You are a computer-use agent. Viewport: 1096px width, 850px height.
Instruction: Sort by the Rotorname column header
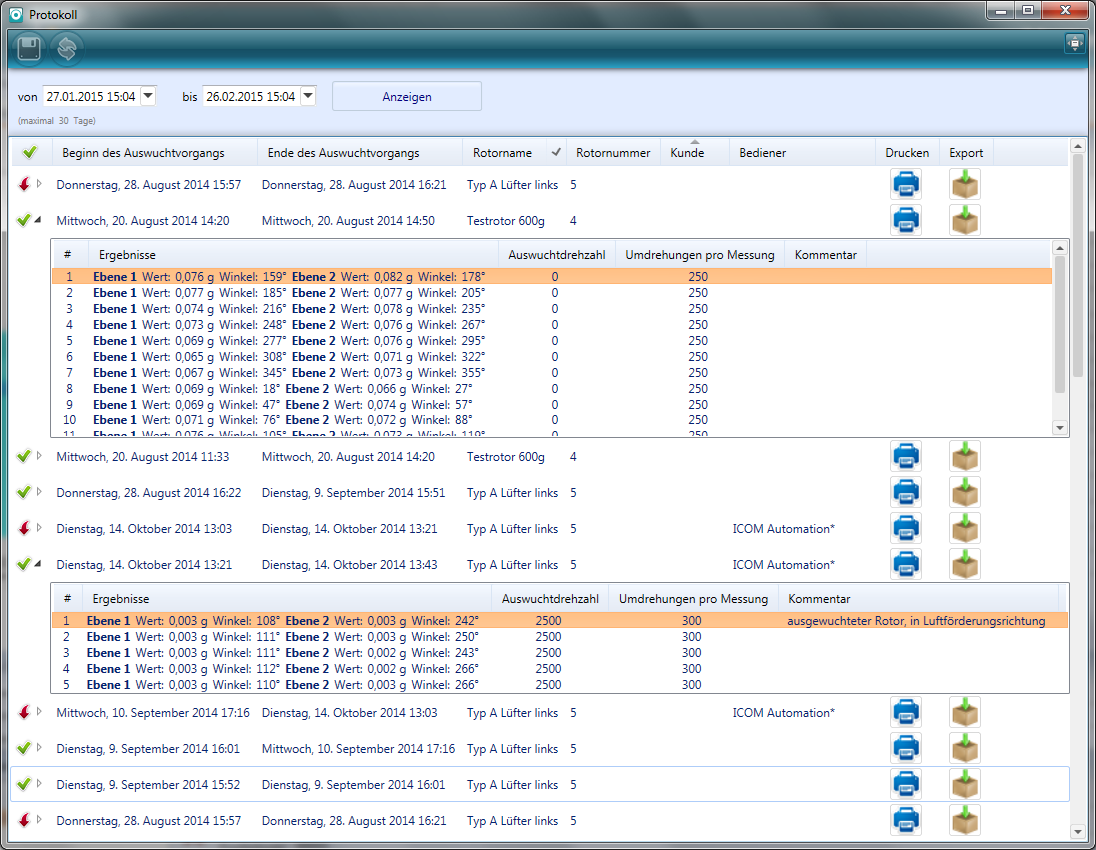(503, 152)
